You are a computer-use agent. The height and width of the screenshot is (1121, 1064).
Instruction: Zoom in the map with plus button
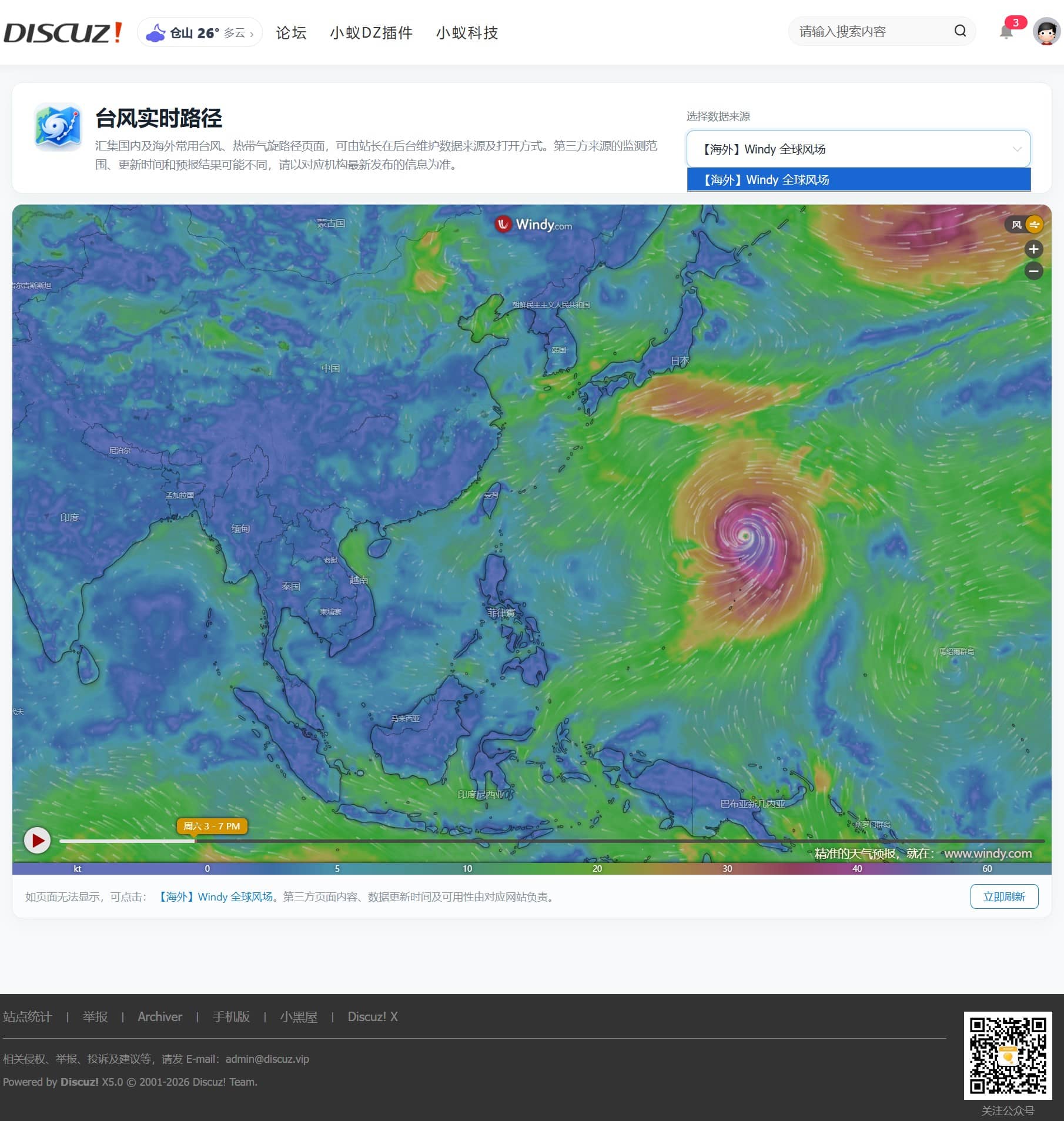[x=1033, y=249]
